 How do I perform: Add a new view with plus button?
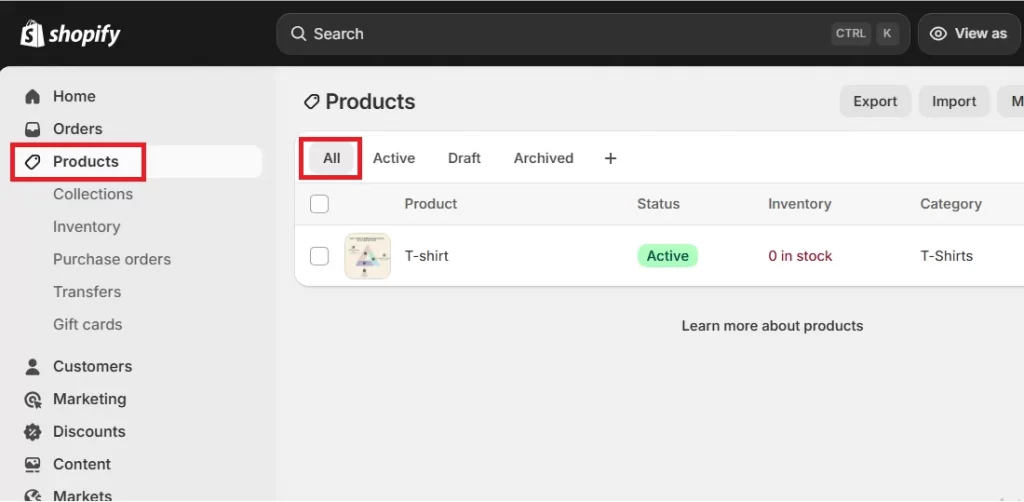[x=610, y=158]
